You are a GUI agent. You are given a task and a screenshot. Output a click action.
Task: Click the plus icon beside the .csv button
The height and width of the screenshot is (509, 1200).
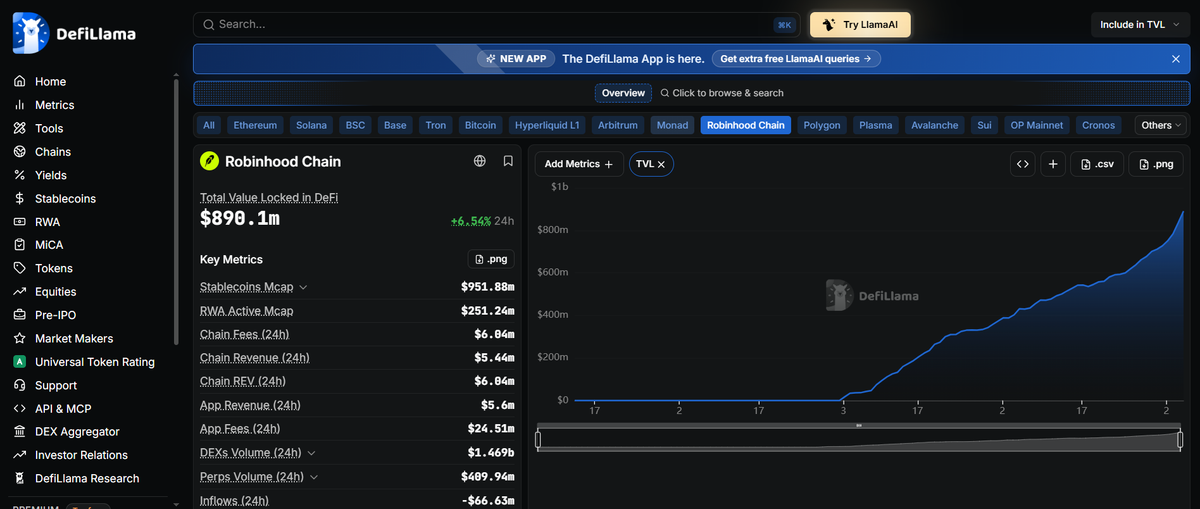[1053, 164]
